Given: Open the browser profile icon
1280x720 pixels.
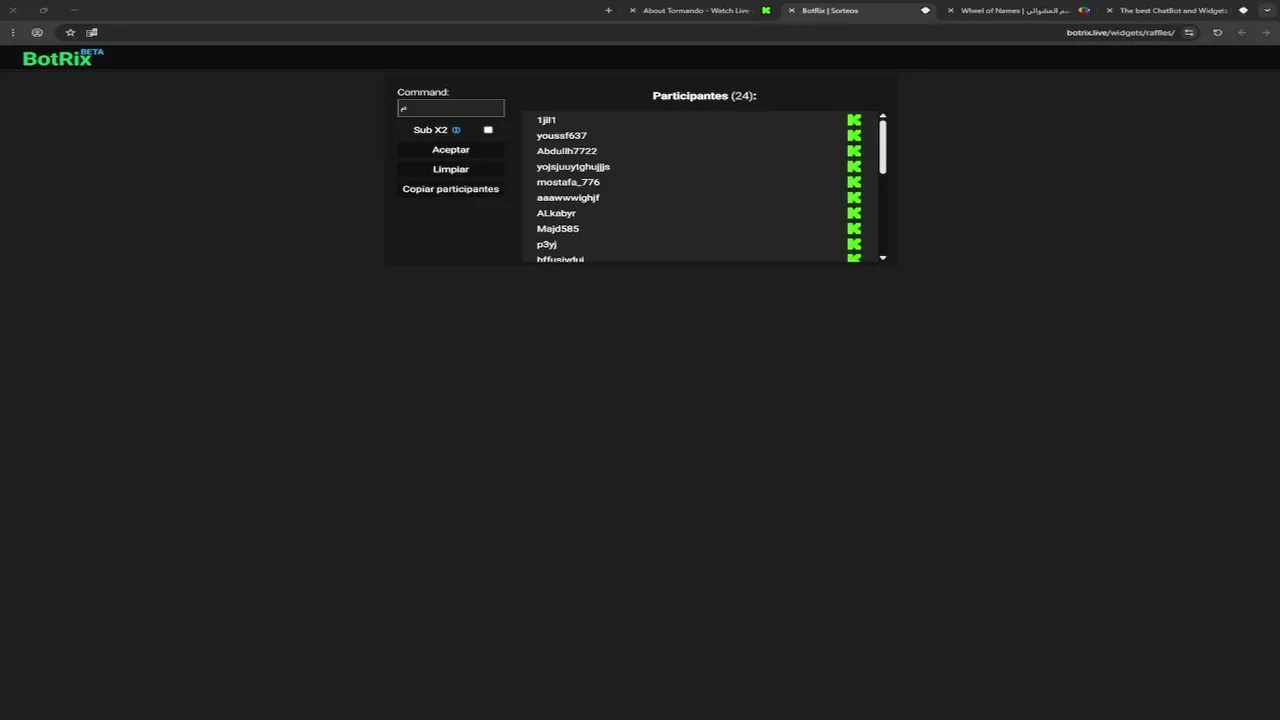Looking at the screenshot, I should pyautogui.click(x=37, y=32).
